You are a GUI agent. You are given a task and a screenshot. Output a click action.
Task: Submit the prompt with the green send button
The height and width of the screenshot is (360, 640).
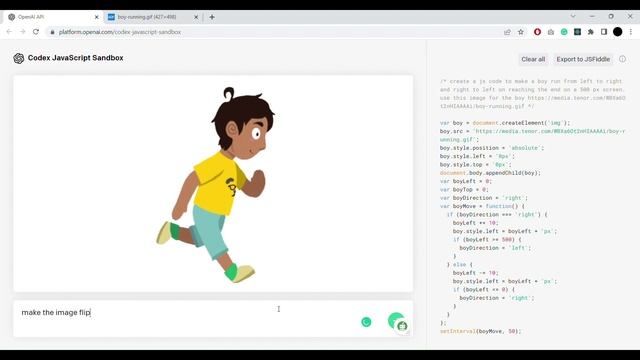[x=395, y=320]
